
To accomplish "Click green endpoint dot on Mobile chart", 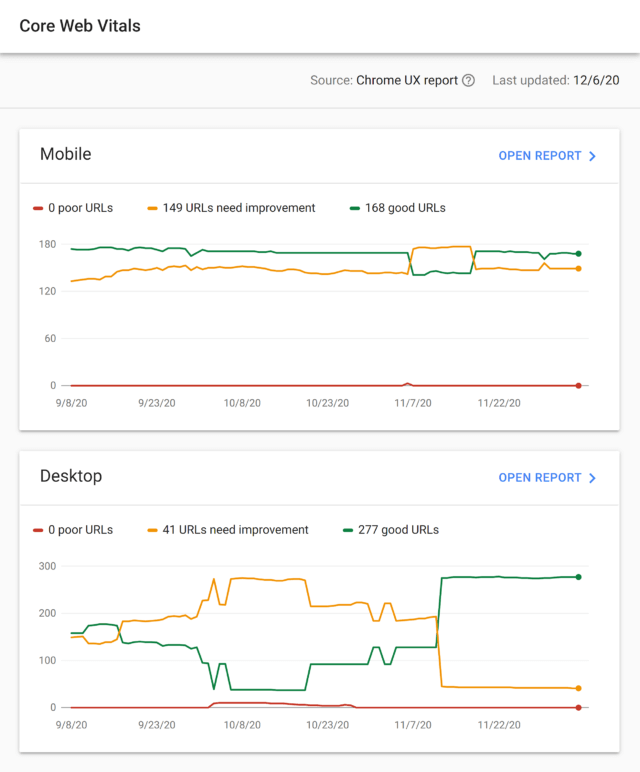I will coord(578,254).
